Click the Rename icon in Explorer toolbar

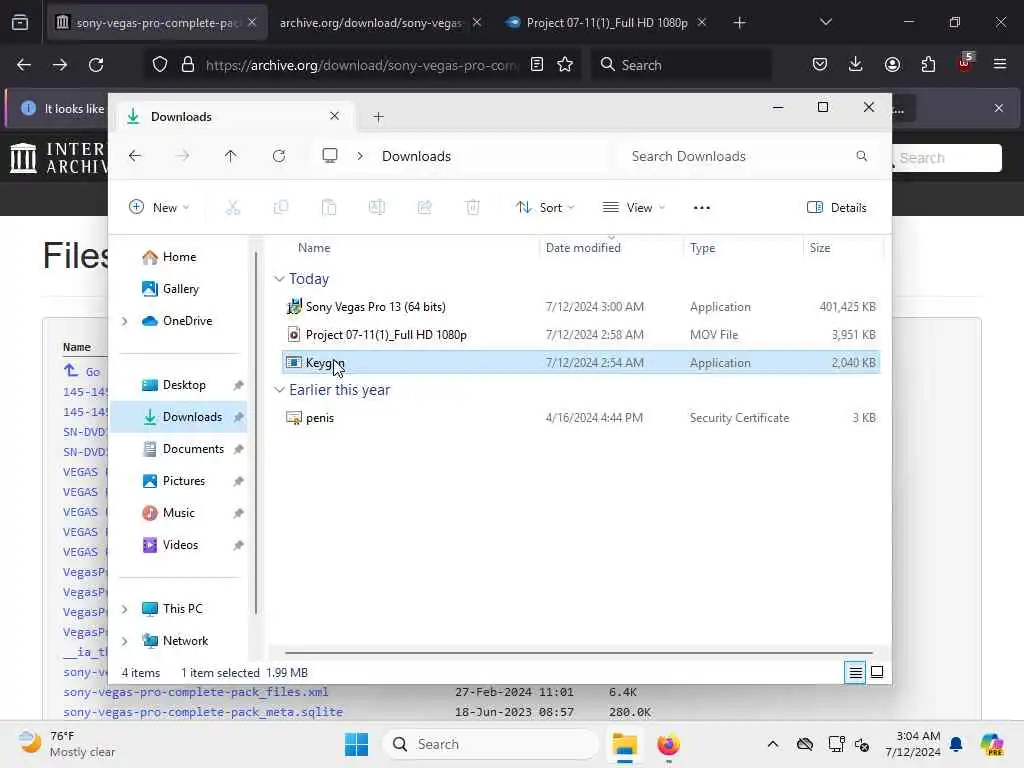click(x=377, y=208)
